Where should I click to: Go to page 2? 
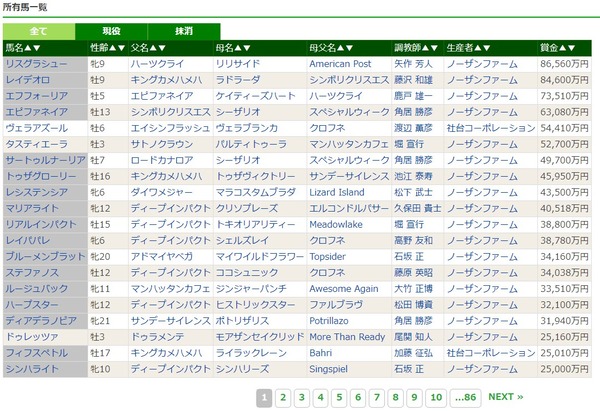pyautogui.click(x=283, y=398)
